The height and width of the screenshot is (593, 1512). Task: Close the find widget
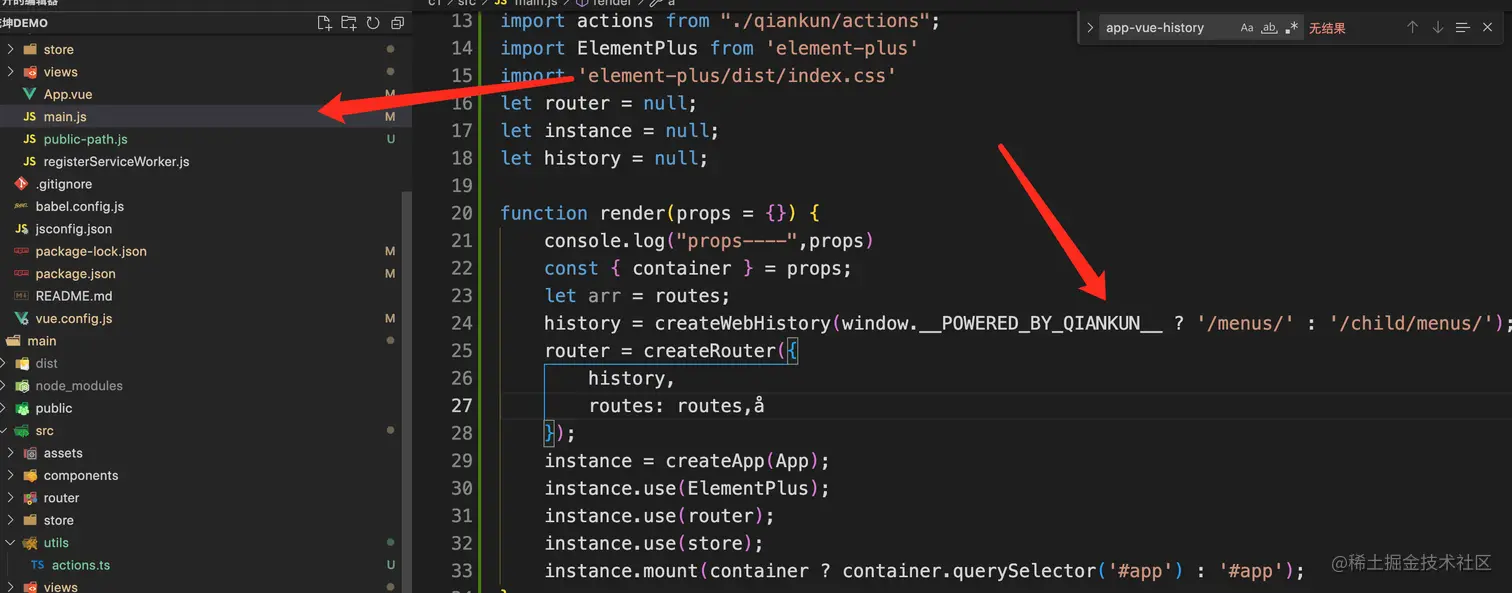click(x=1487, y=28)
